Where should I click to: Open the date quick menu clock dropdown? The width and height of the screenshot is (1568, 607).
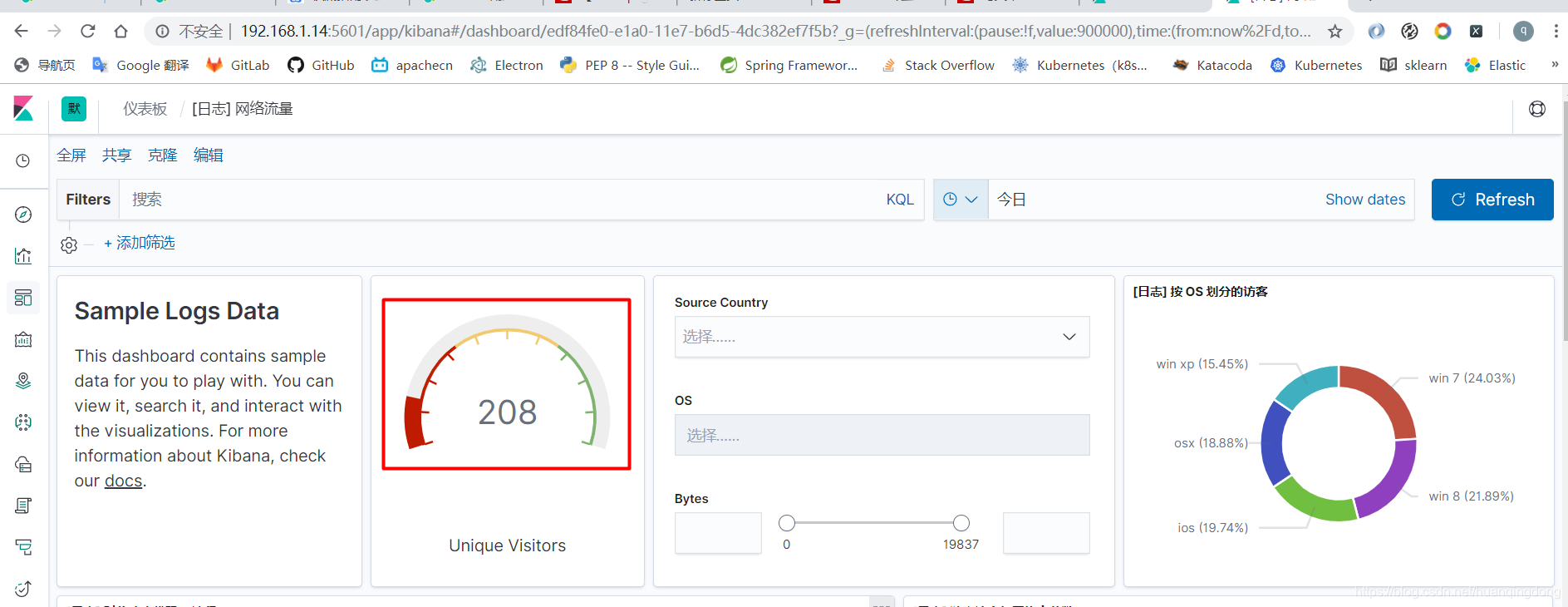(961, 200)
